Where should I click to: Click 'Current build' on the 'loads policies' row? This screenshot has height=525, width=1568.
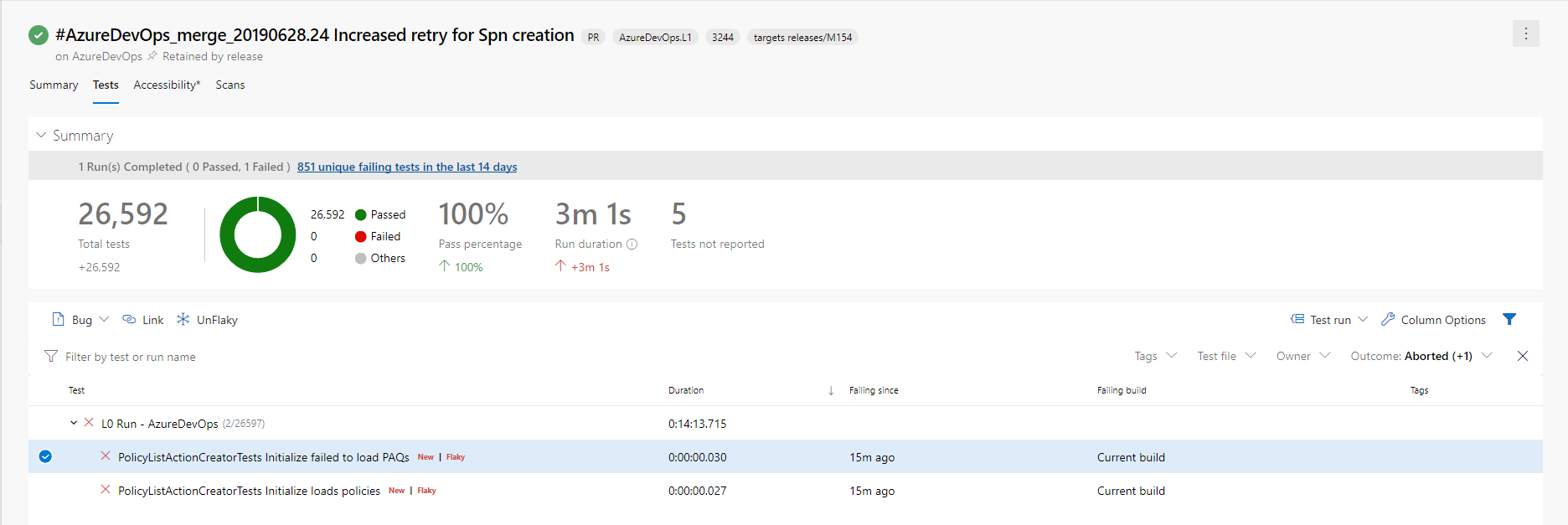click(x=1131, y=491)
